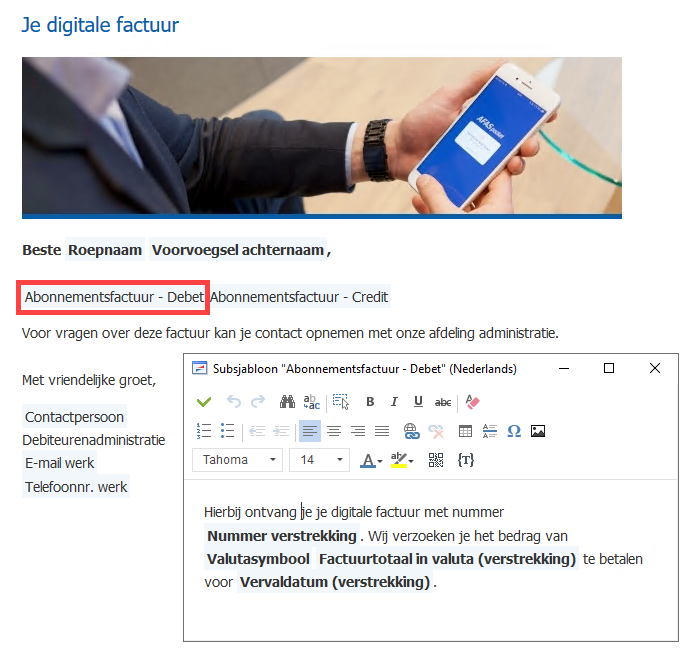The width and height of the screenshot is (694, 658).
Task: Insert a hyperlink via the globe link icon
Action: (x=411, y=431)
